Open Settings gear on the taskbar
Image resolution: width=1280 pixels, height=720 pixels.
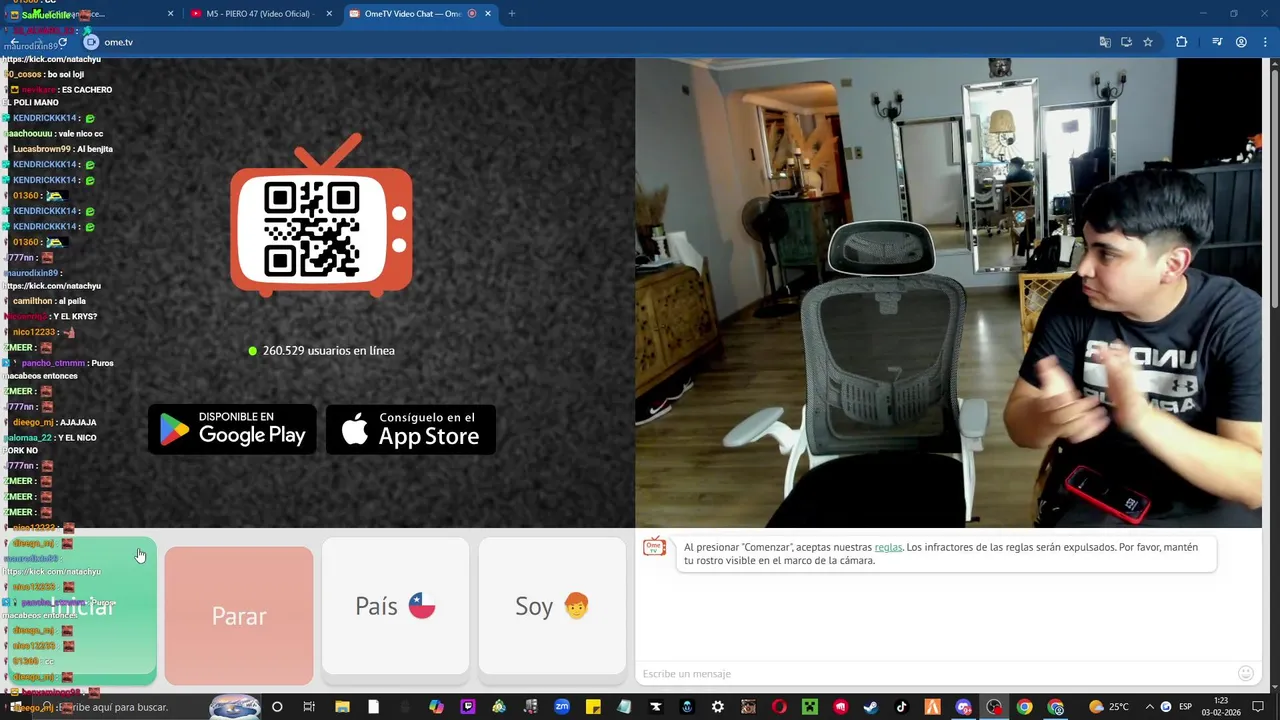[x=718, y=707]
